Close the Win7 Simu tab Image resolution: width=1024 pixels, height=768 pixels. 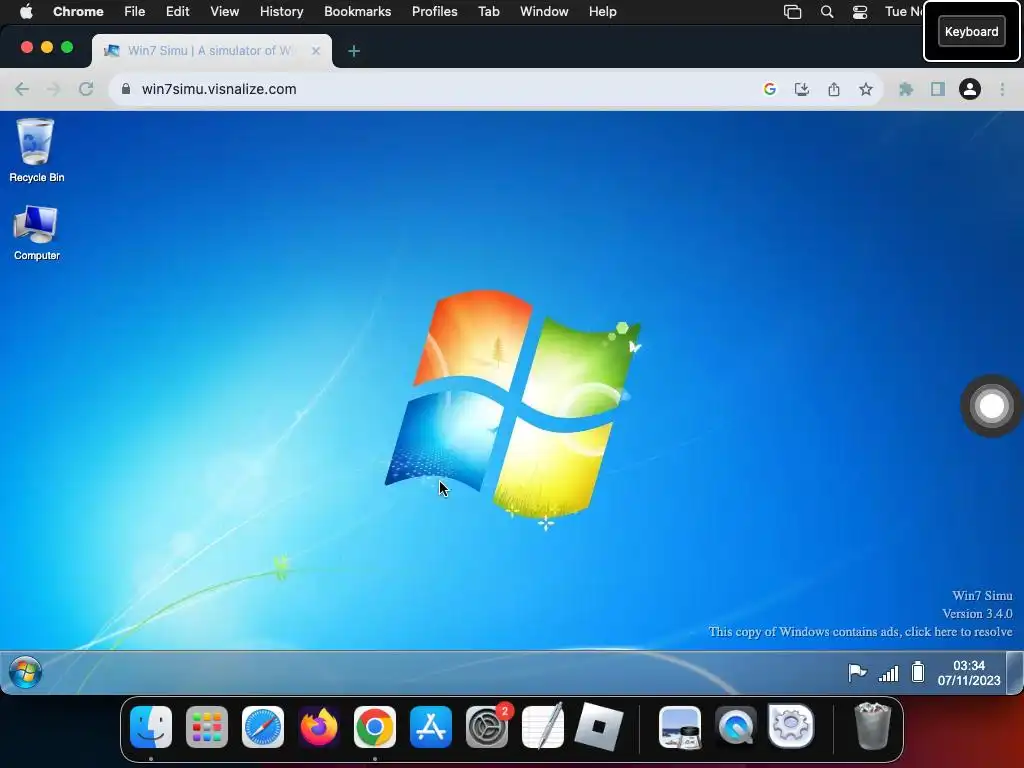coord(316,51)
